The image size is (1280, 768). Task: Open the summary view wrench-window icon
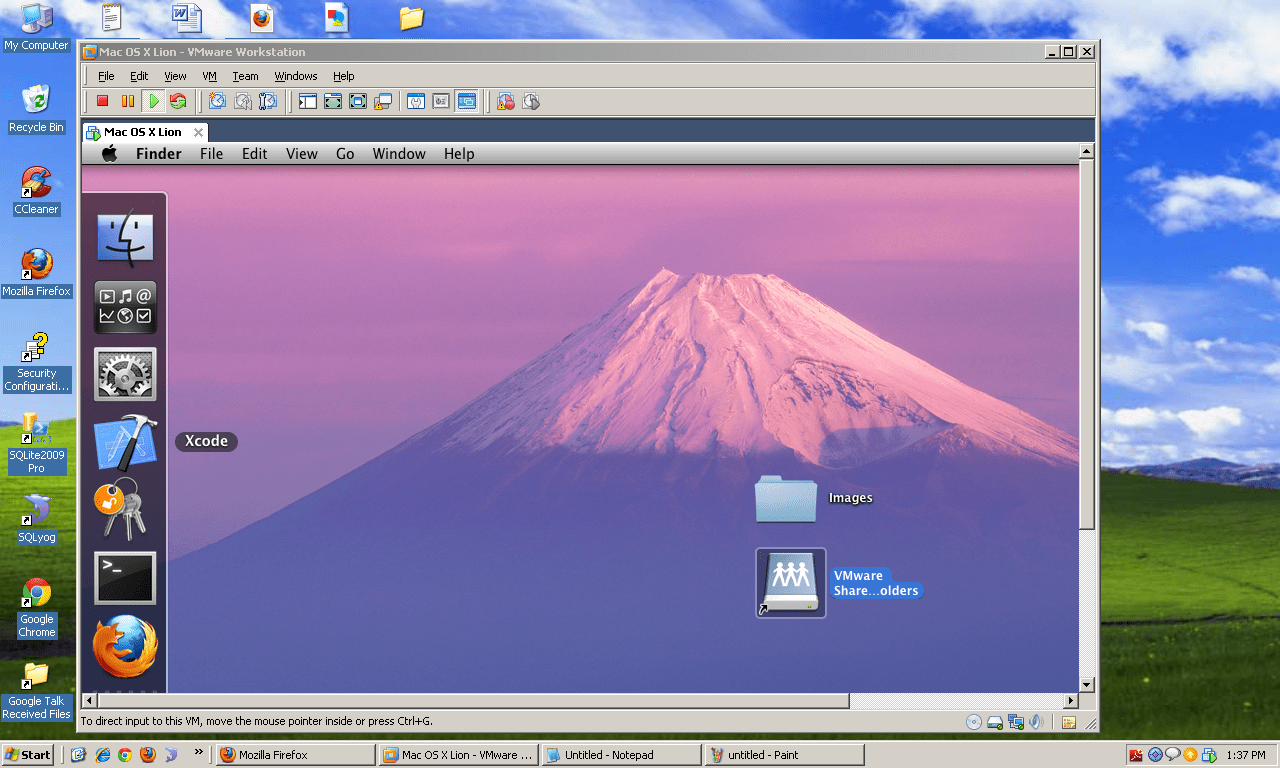click(x=416, y=101)
